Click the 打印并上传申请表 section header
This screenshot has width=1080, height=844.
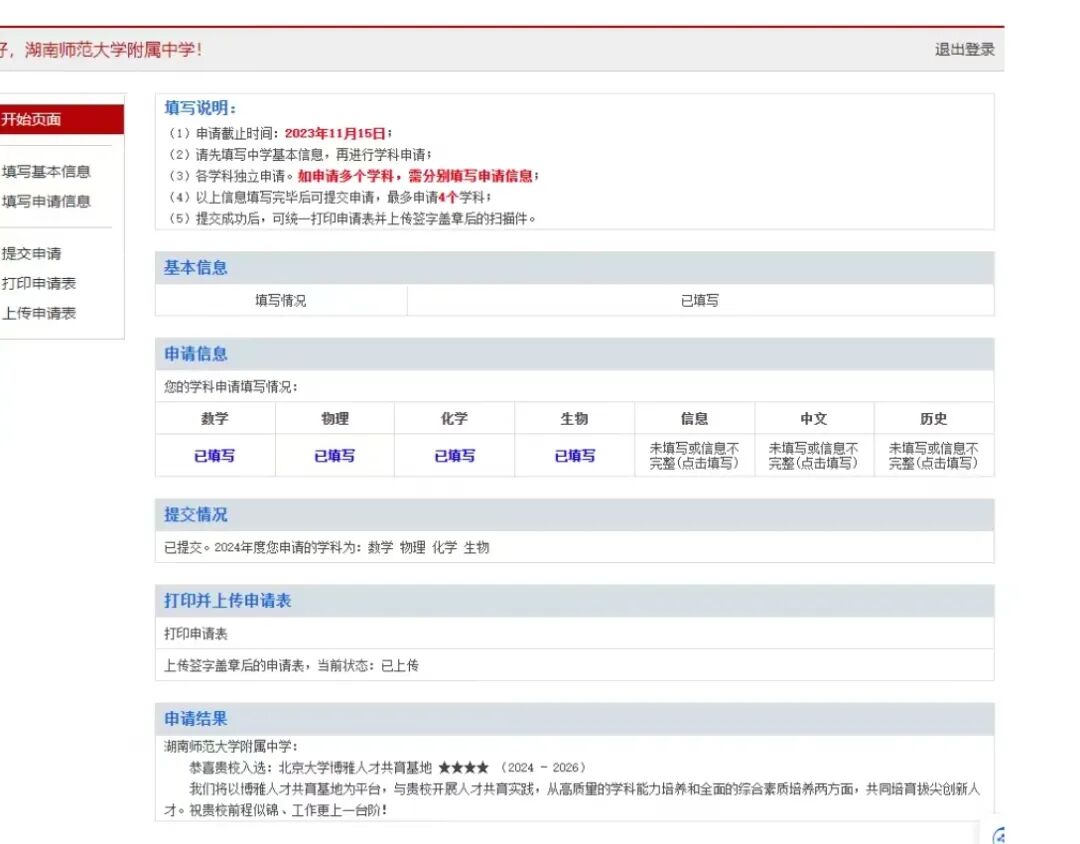pos(574,600)
